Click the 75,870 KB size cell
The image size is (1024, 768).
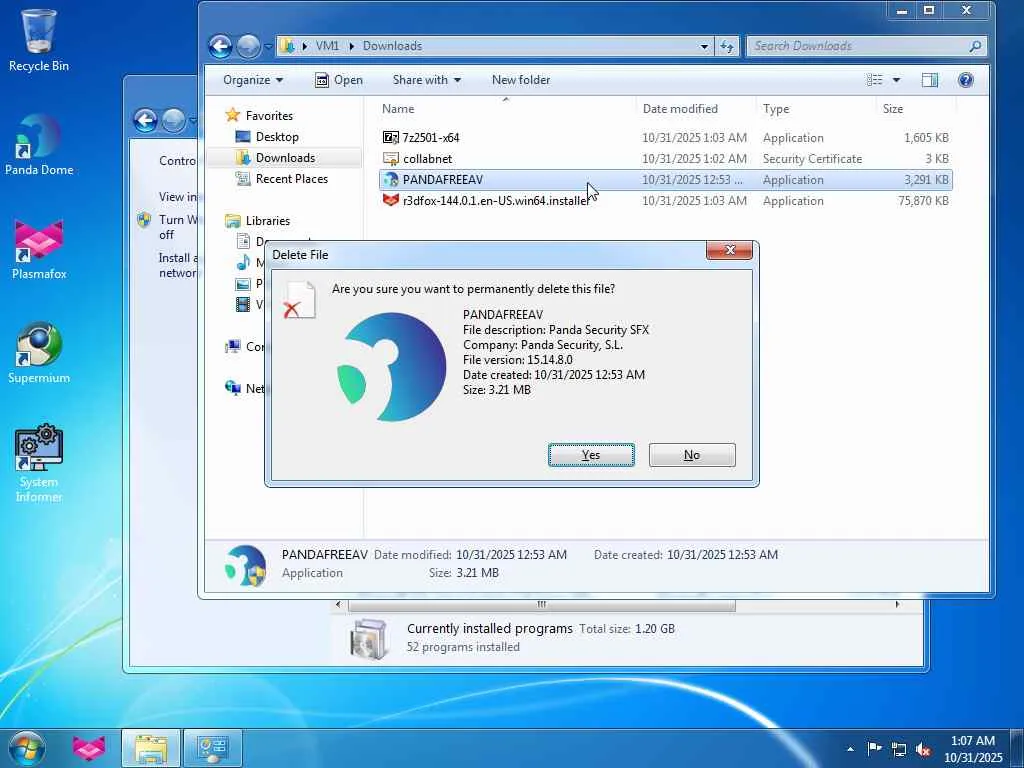(923, 200)
